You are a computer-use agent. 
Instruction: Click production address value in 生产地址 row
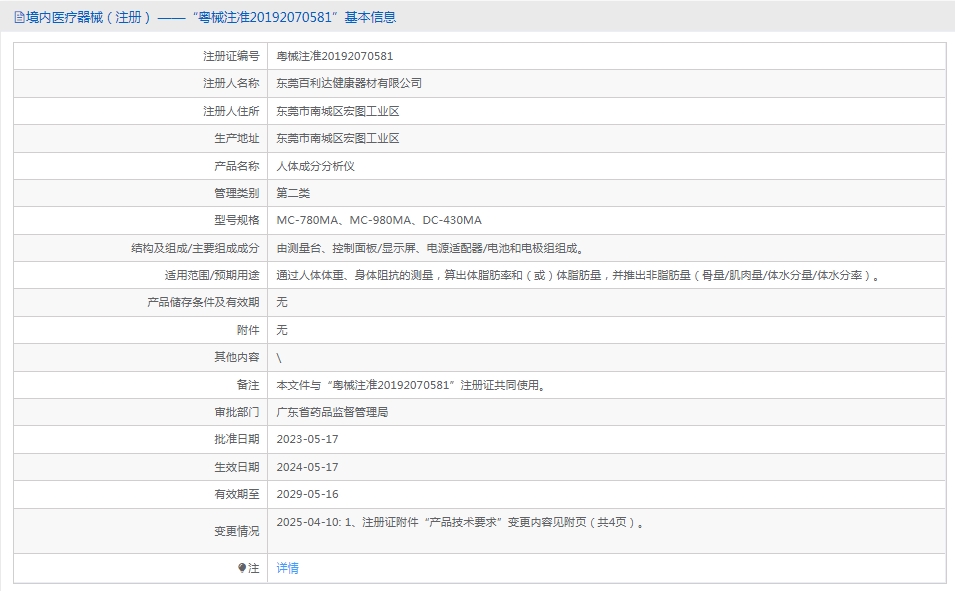click(x=338, y=138)
